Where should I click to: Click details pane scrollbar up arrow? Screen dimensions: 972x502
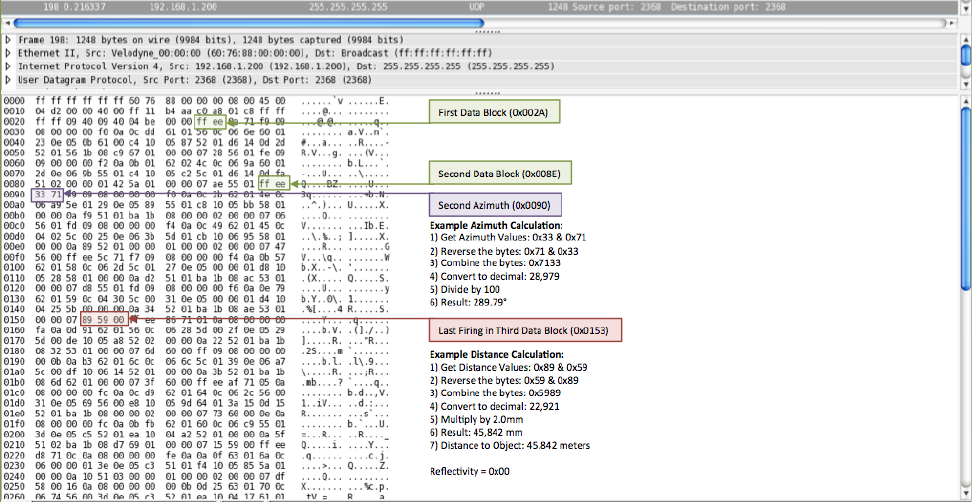click(x=965, y=39)
